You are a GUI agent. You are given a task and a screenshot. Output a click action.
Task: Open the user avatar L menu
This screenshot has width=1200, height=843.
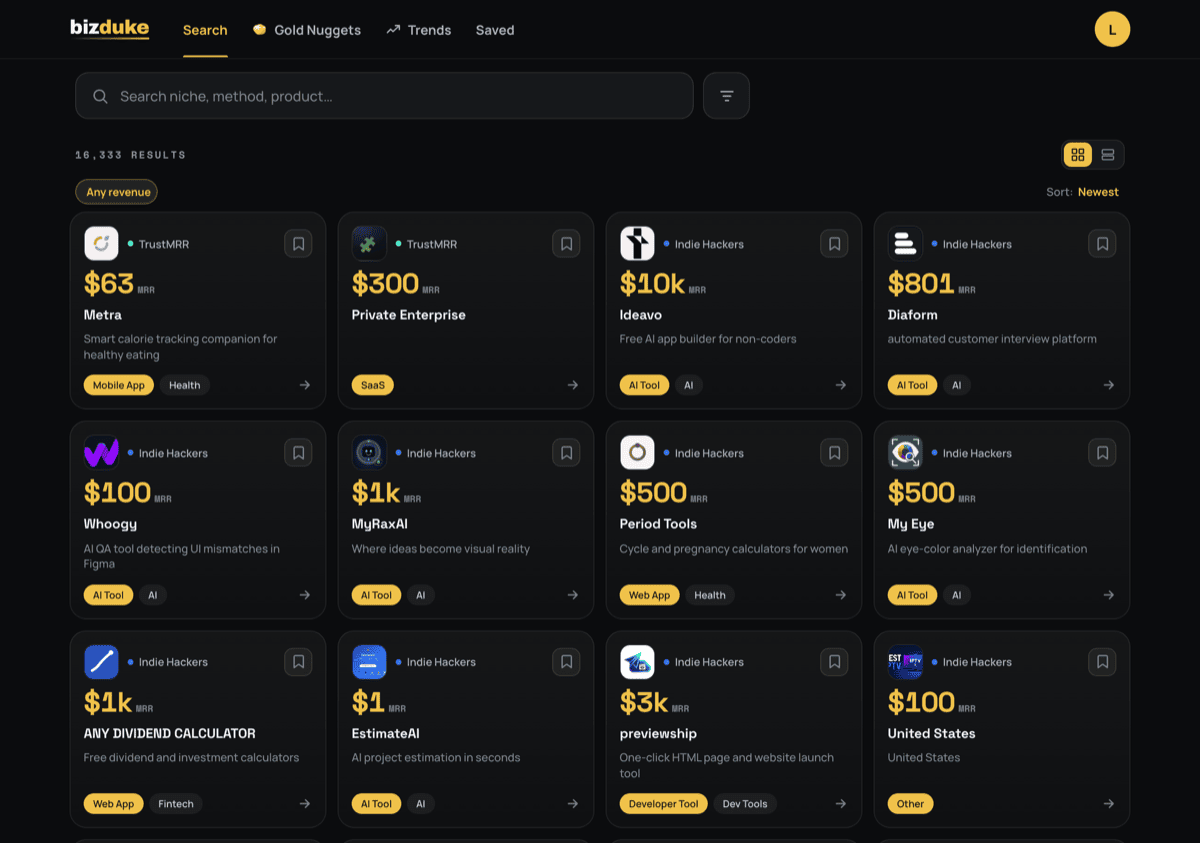coord(1112,29)
